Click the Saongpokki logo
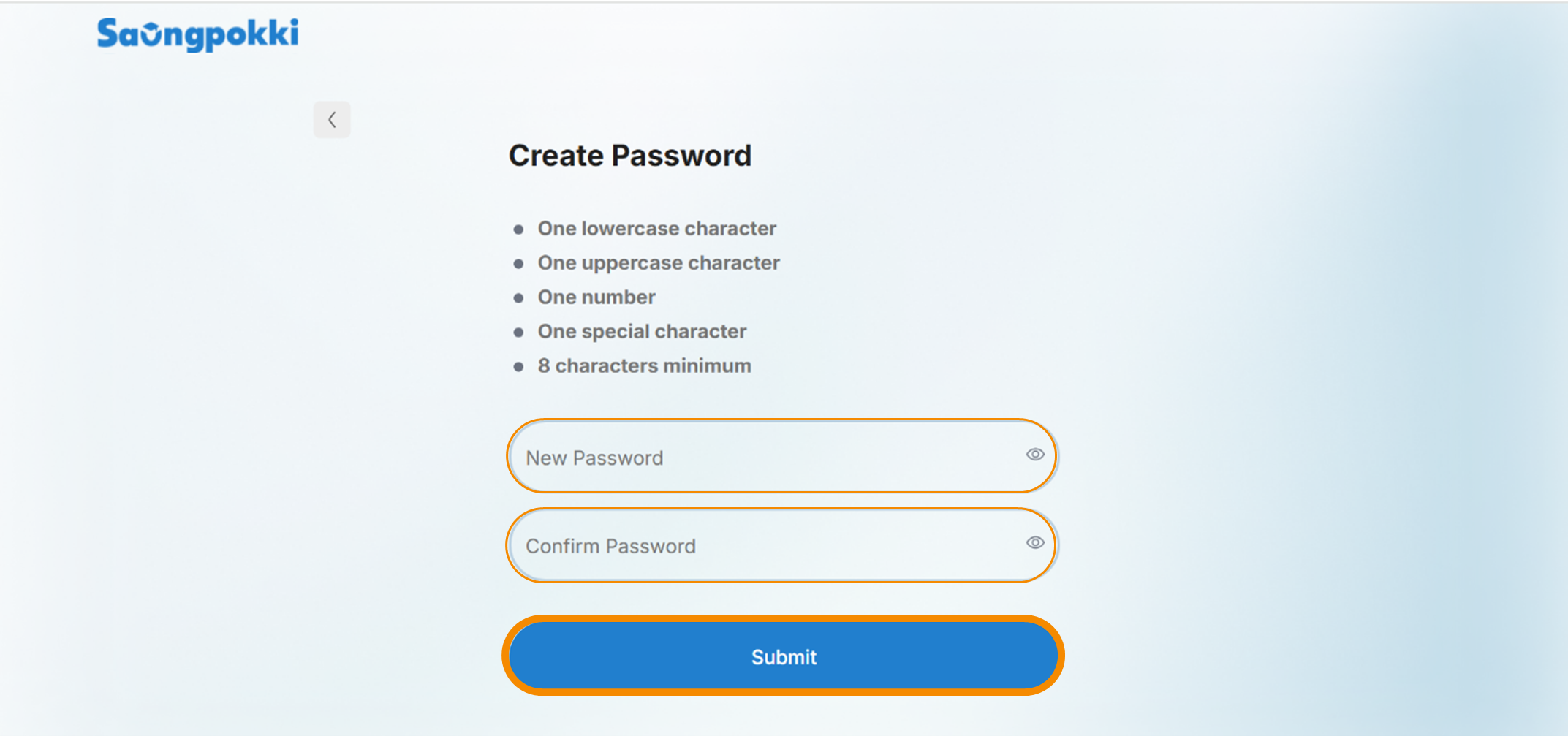 coord(197,34)
